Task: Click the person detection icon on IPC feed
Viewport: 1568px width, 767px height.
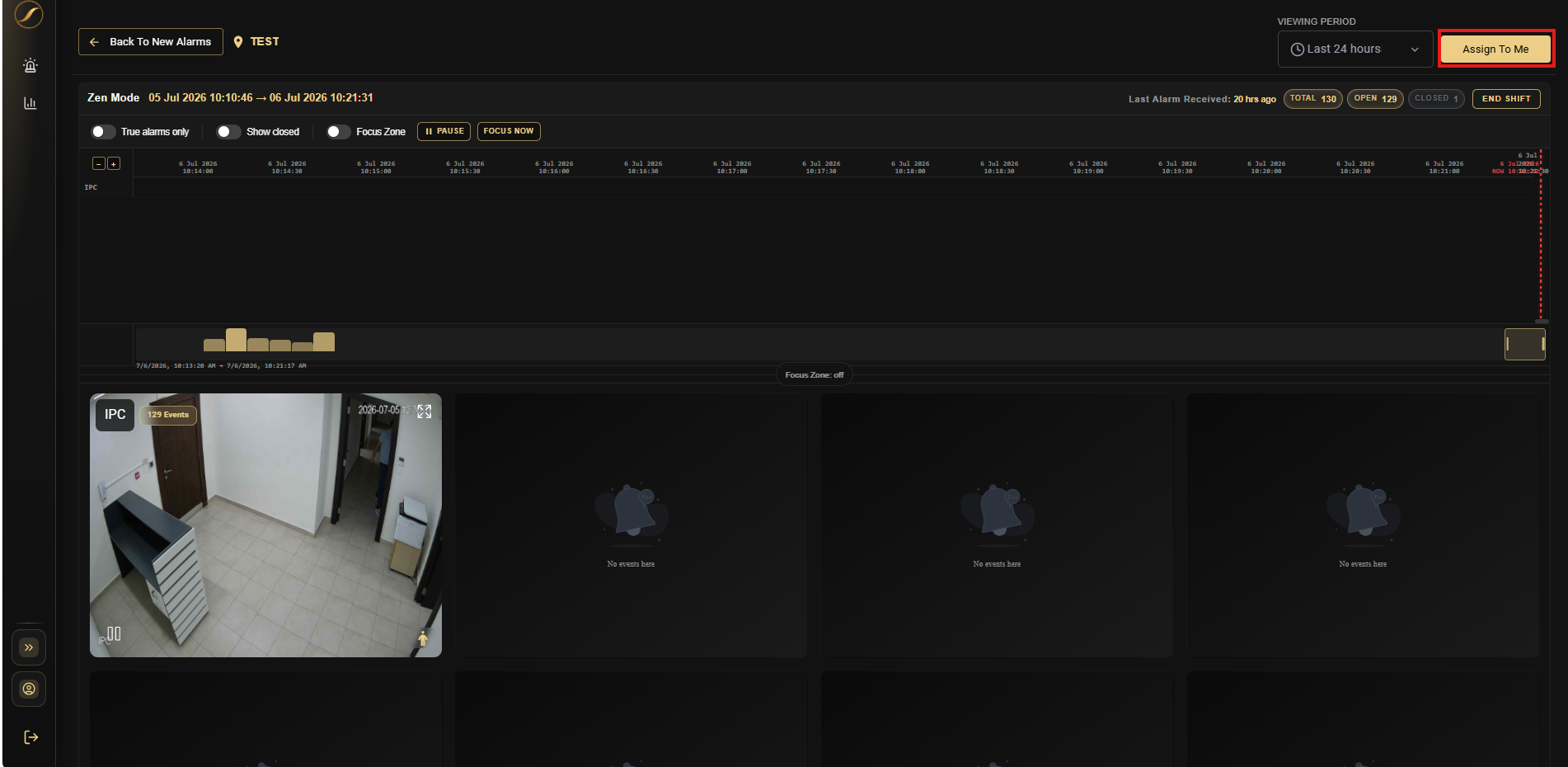Action: pos(423,638)
